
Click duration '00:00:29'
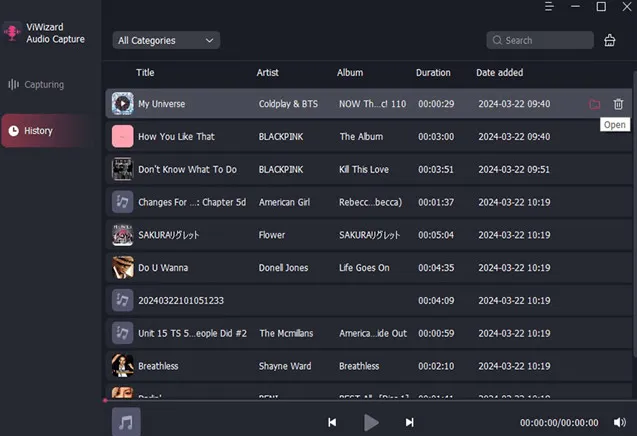pyautogui.click(x=436, y=104)
